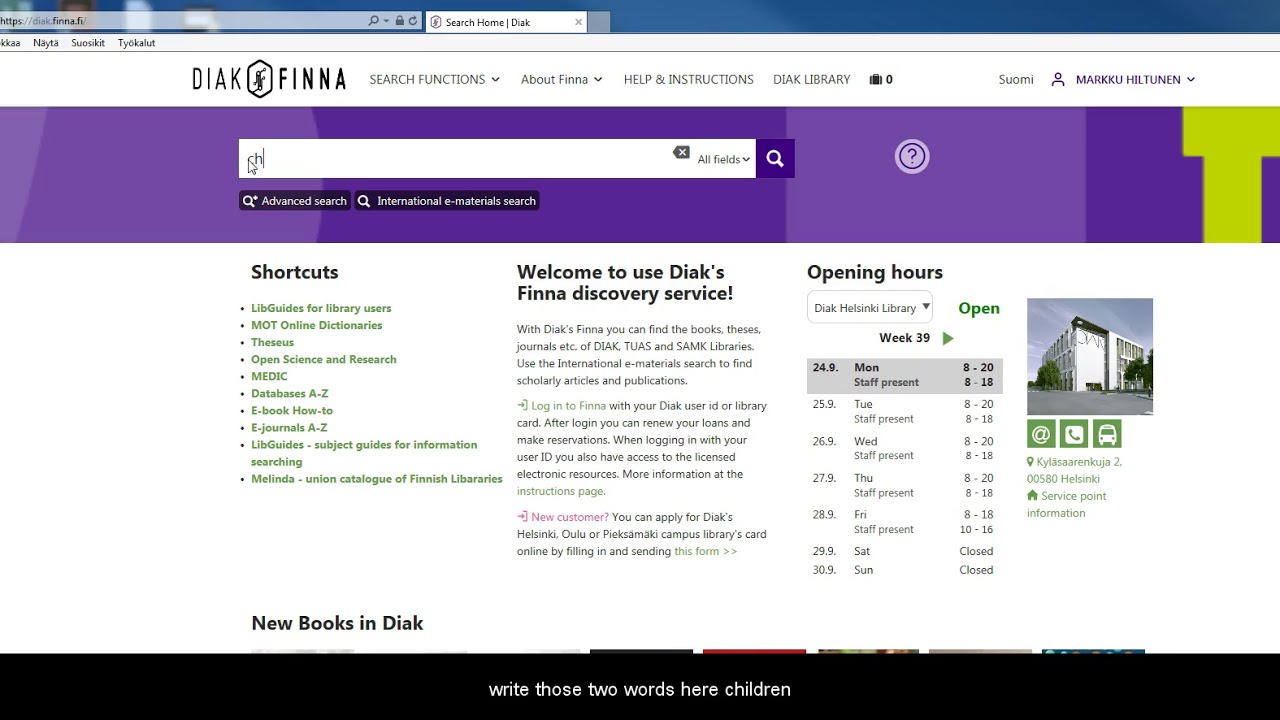Click the New Books in Diak heading
The width and height of the screenshot is (1280, 720).
point(337,623)
